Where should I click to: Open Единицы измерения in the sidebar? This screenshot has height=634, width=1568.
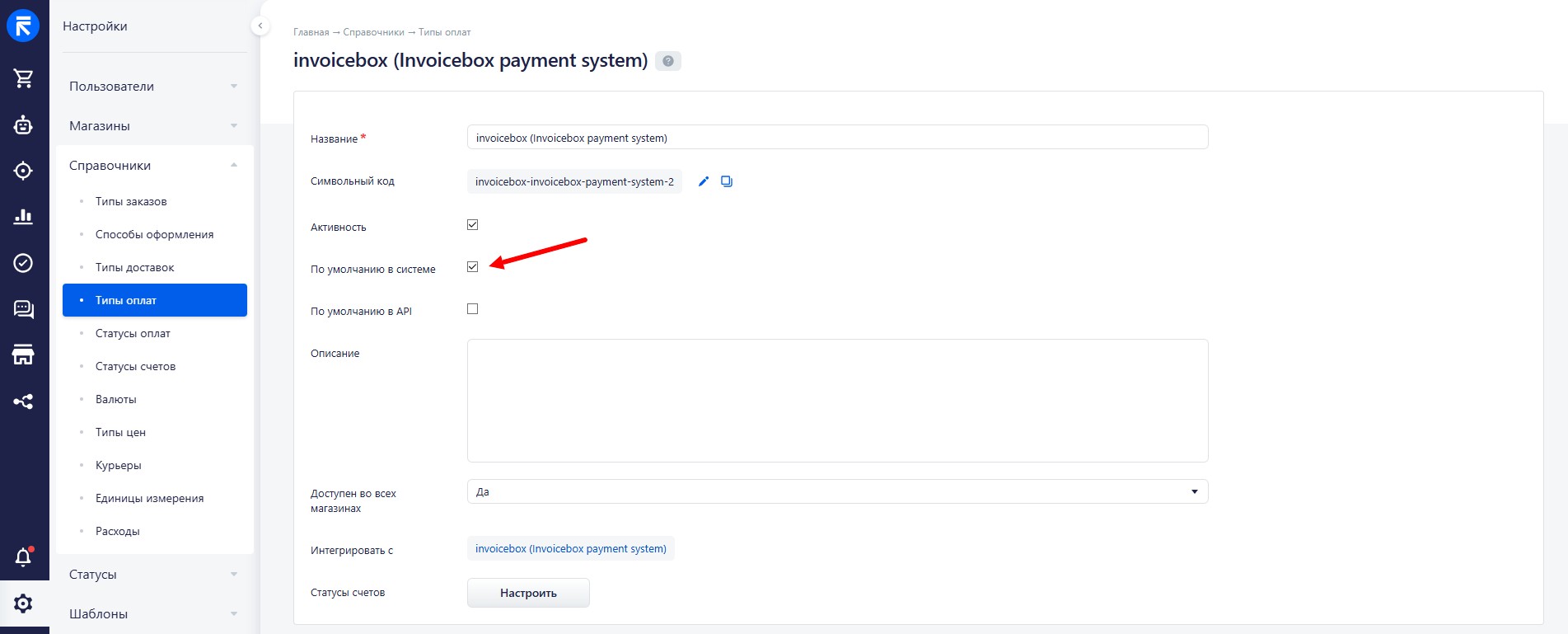click(149, 498)
